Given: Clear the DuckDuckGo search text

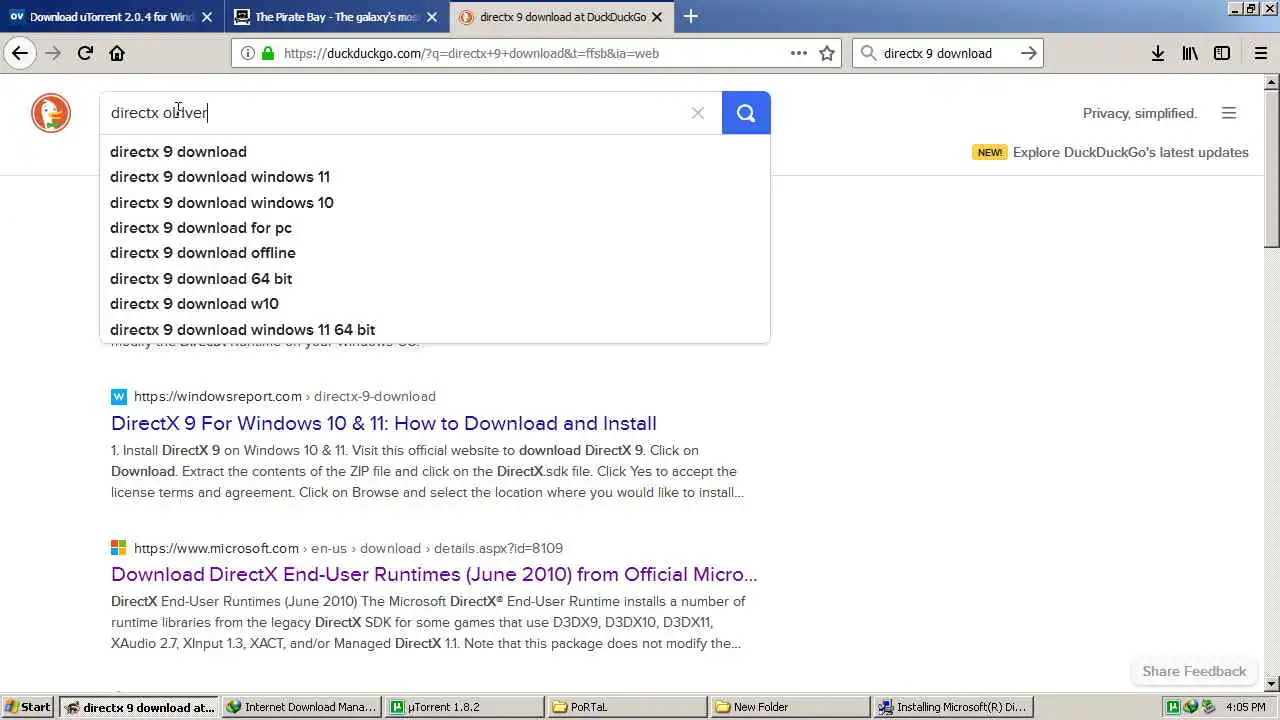Looking at the screenshot, I should point(698,113).
